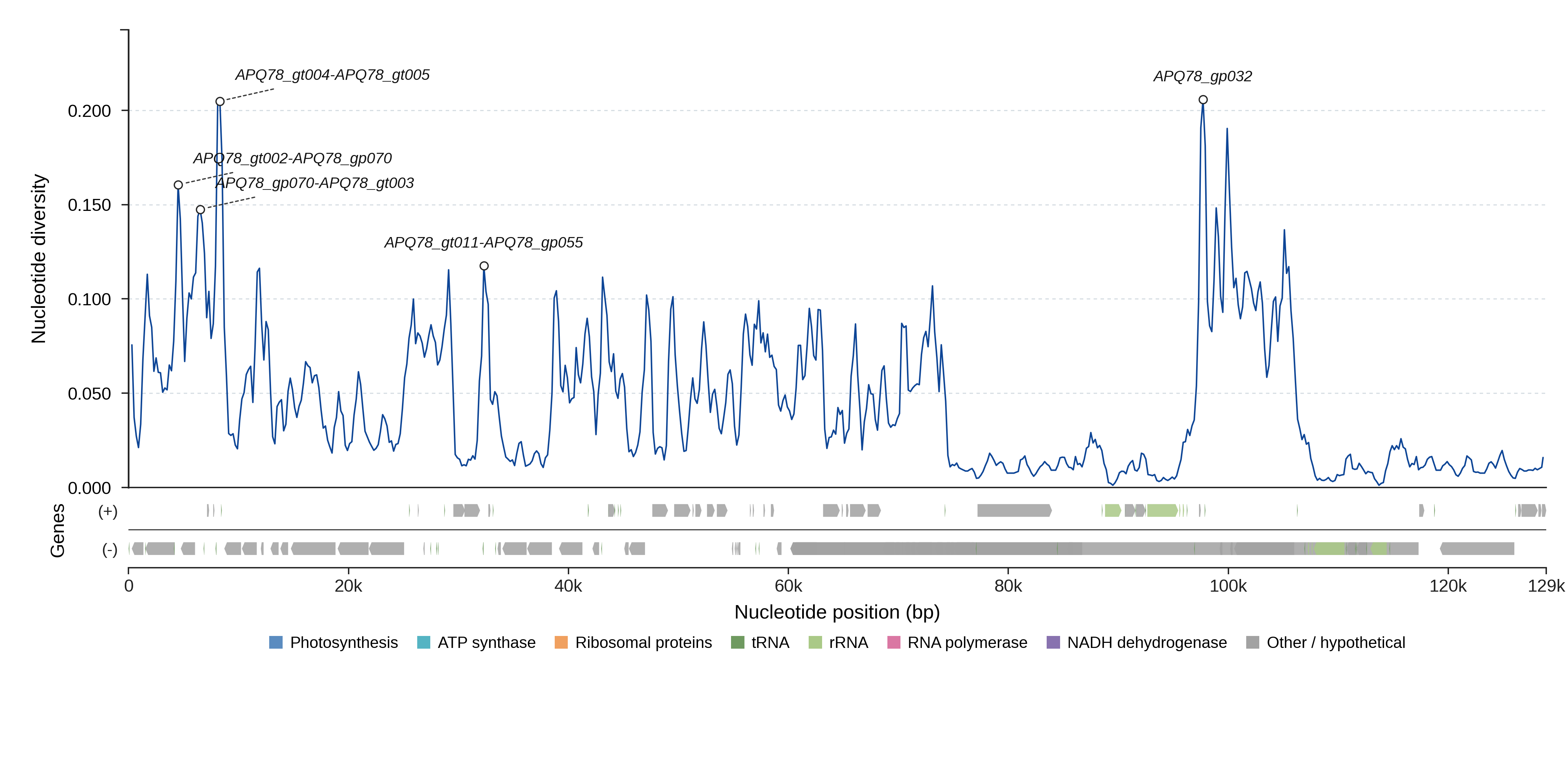
Task: Click the ATP synthase legend swatch
Action: click(424, 642)
